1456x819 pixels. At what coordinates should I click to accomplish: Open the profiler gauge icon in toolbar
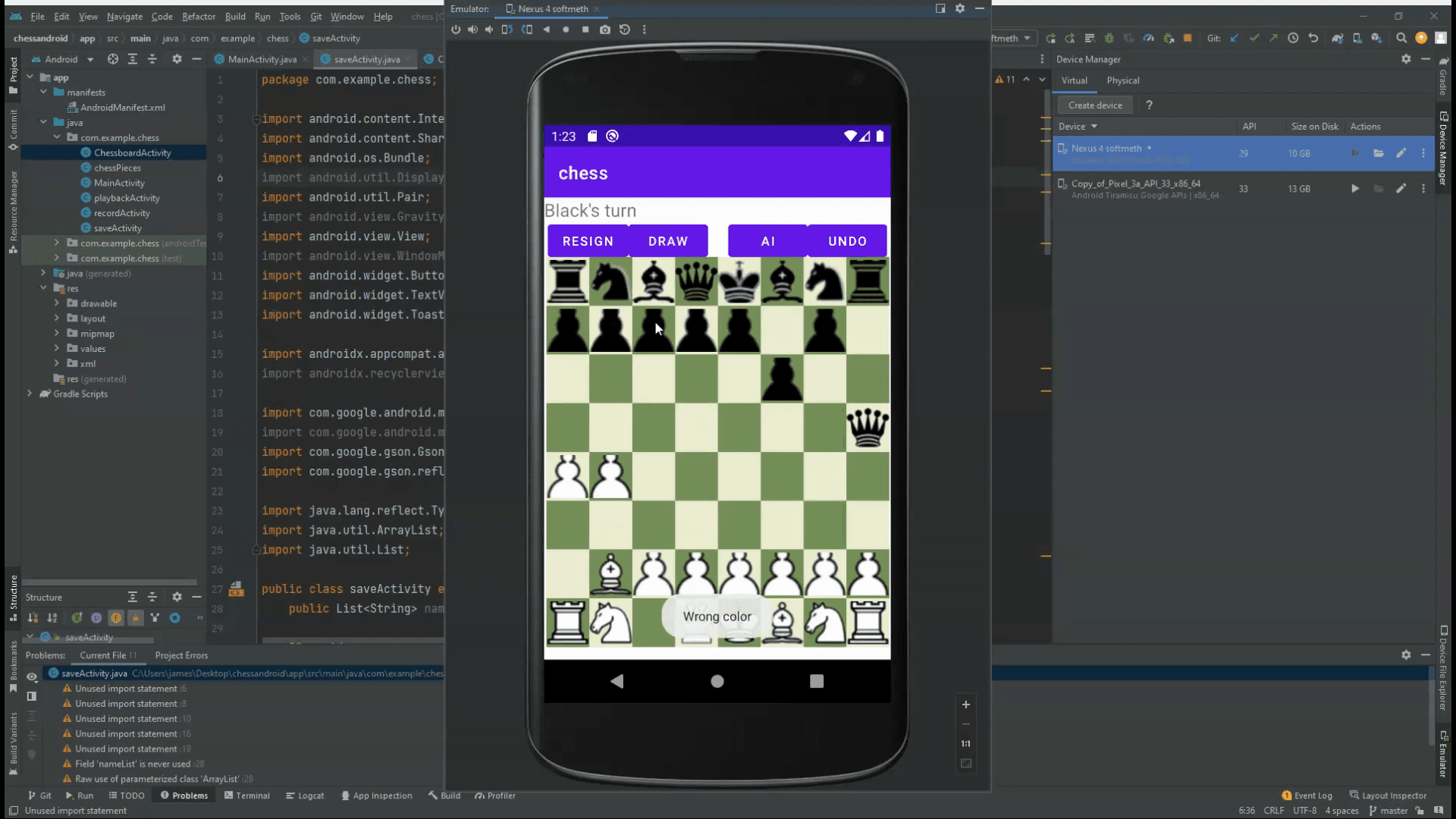(x=1148, y=38)
